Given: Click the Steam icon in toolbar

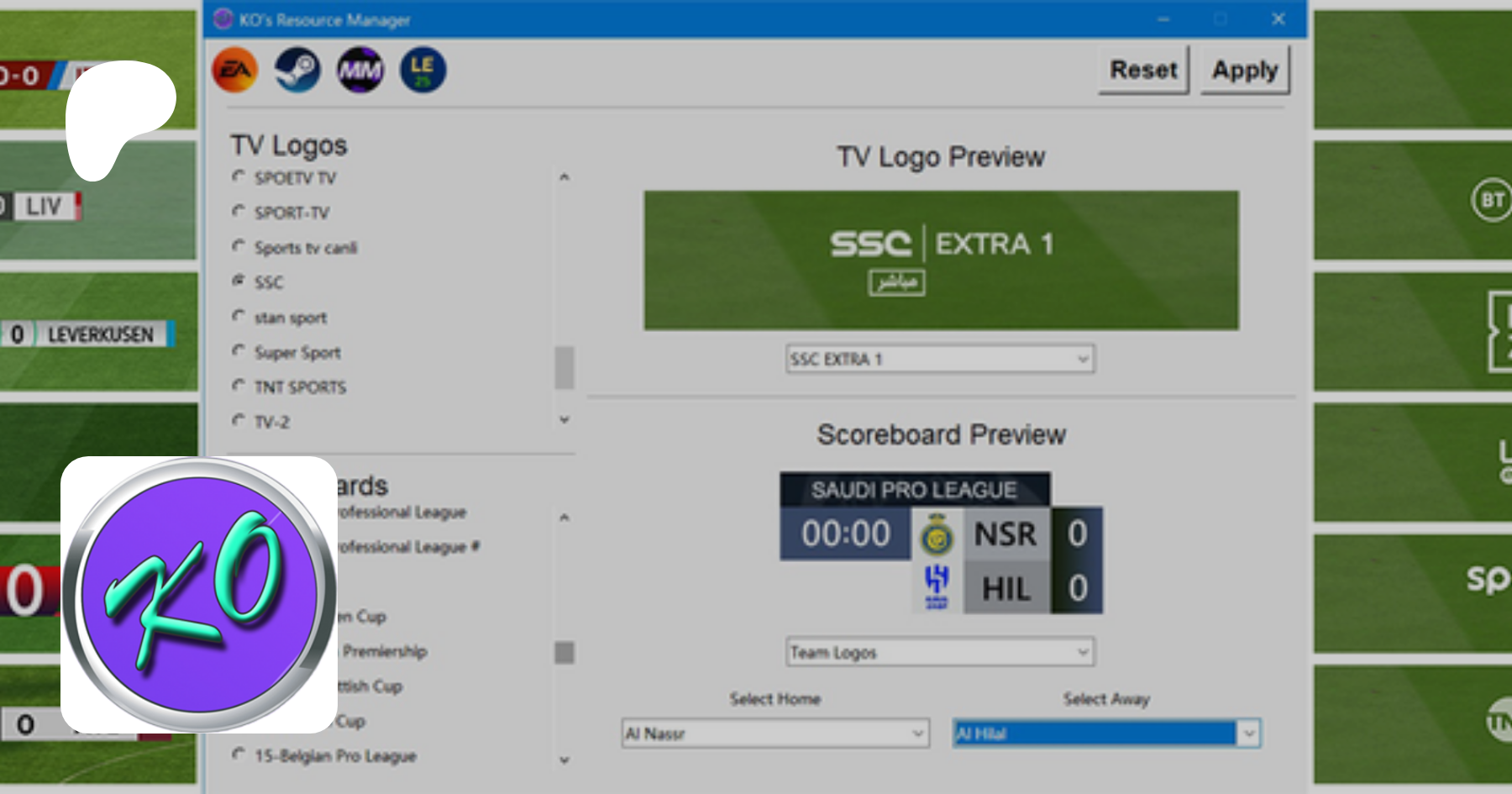Looking at the screenshot, I should [x=297, y=71].
